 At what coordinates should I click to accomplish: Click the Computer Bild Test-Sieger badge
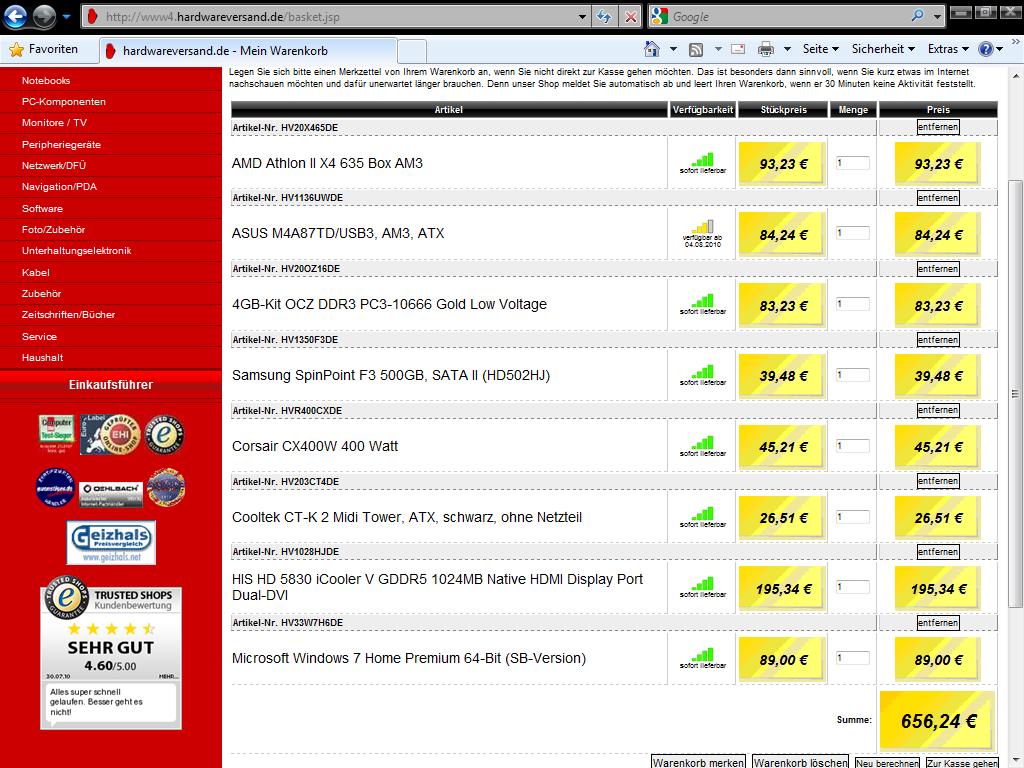(56, 432)
